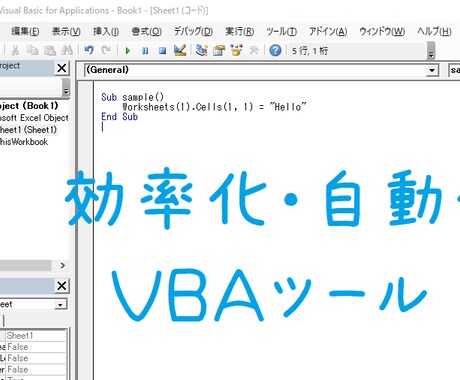Open the 表示(V) menu
Viewport: 460px width, 380px height.
click(66, 32)
